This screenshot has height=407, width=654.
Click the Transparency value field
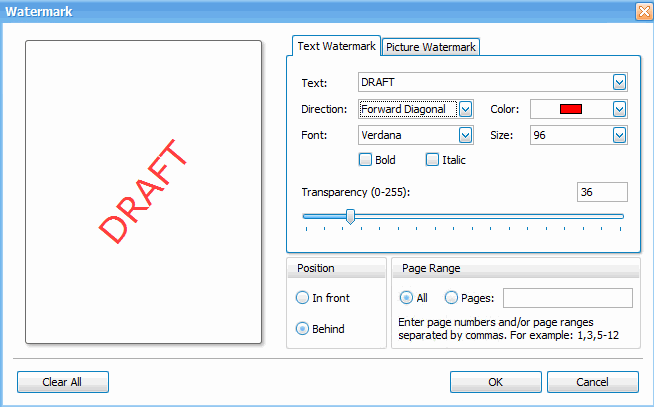click(602, 192)
